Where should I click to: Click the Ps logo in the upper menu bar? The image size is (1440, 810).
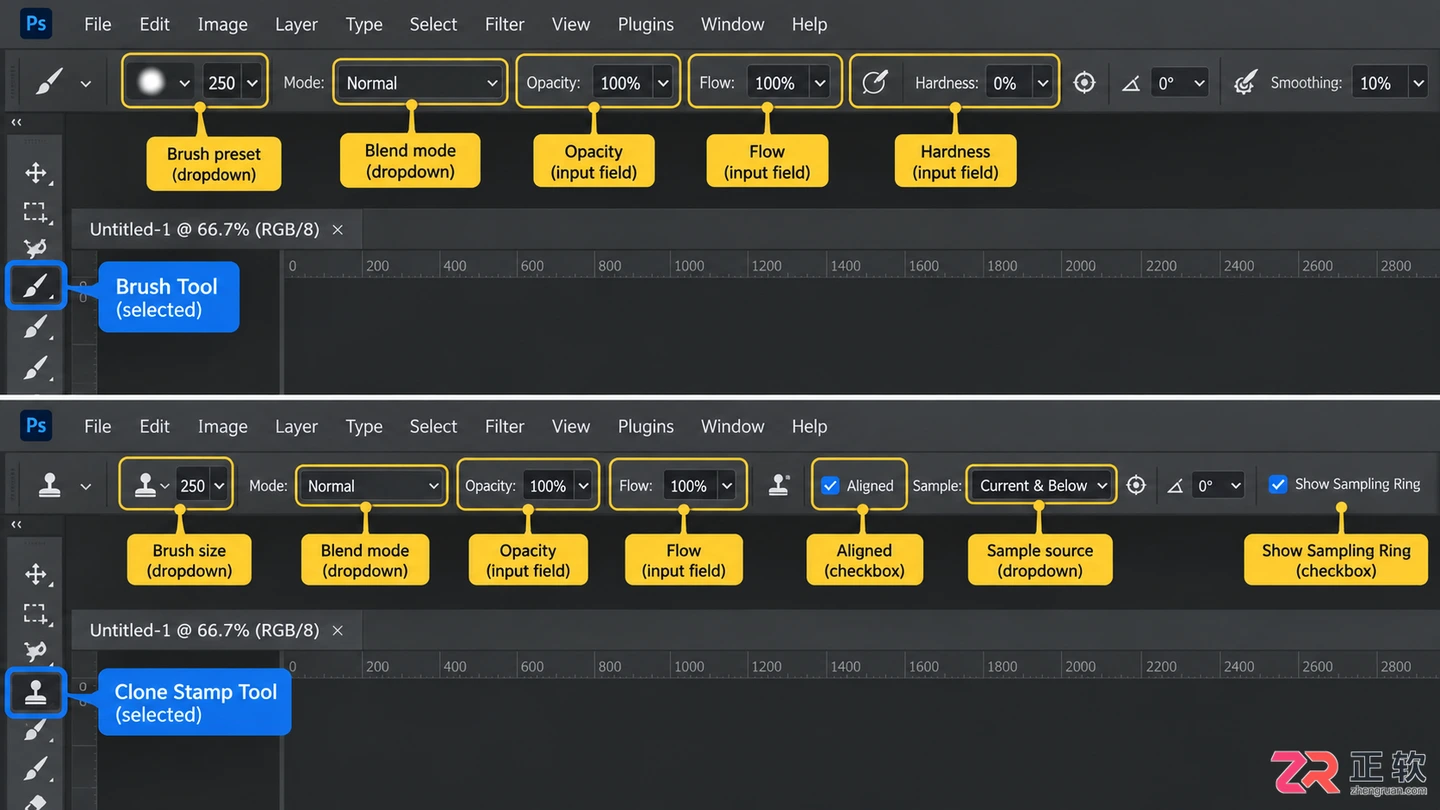pos(36,24)
